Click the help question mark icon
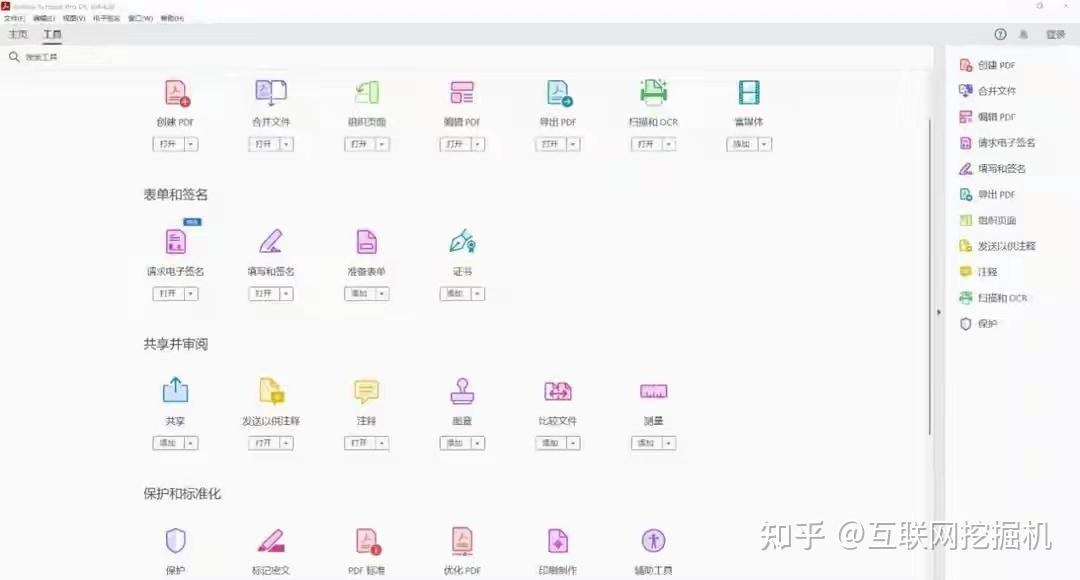Viewport: 1080px width, 580px height. (x=1000, y=34)
